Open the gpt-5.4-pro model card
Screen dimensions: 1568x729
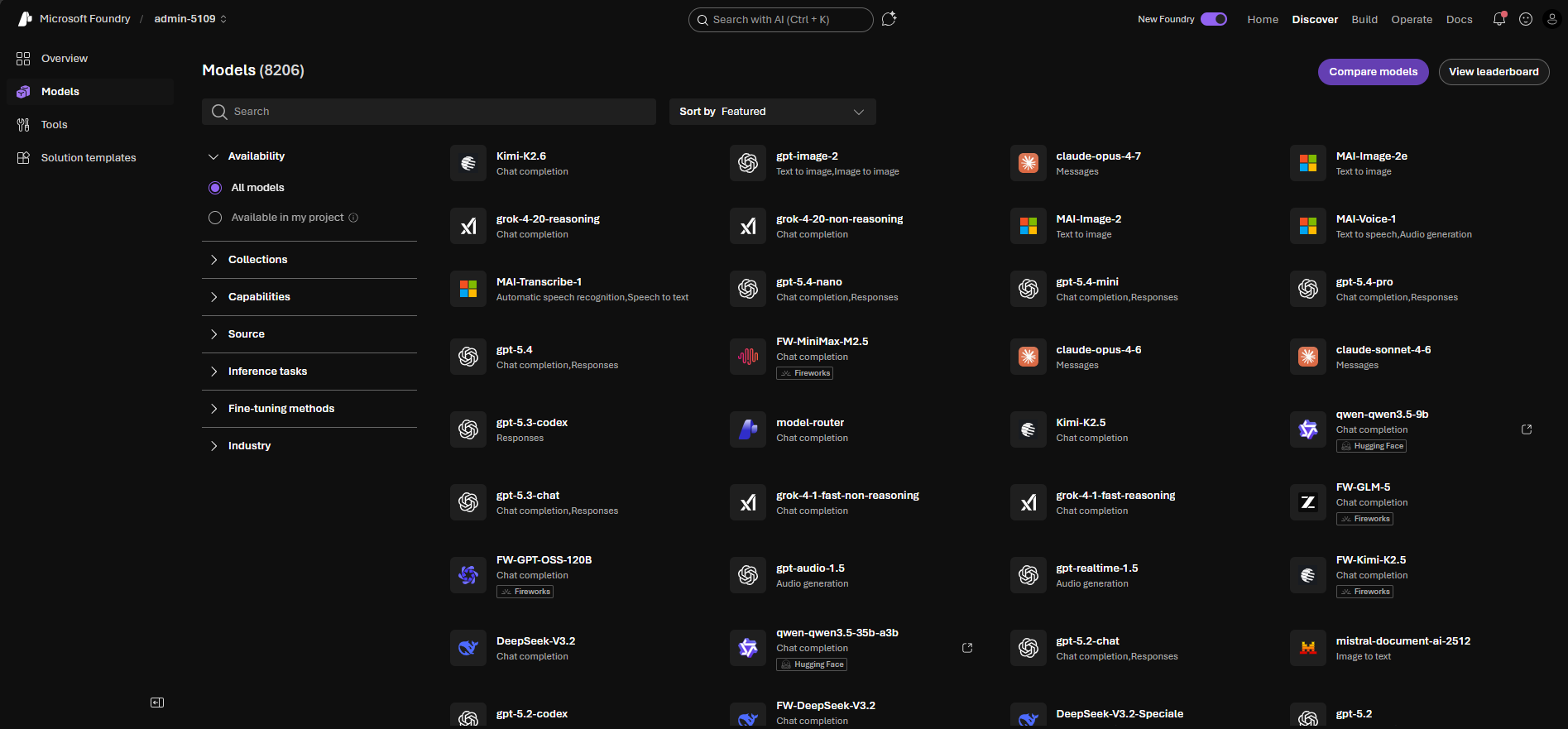click(x=1419, y=289)
